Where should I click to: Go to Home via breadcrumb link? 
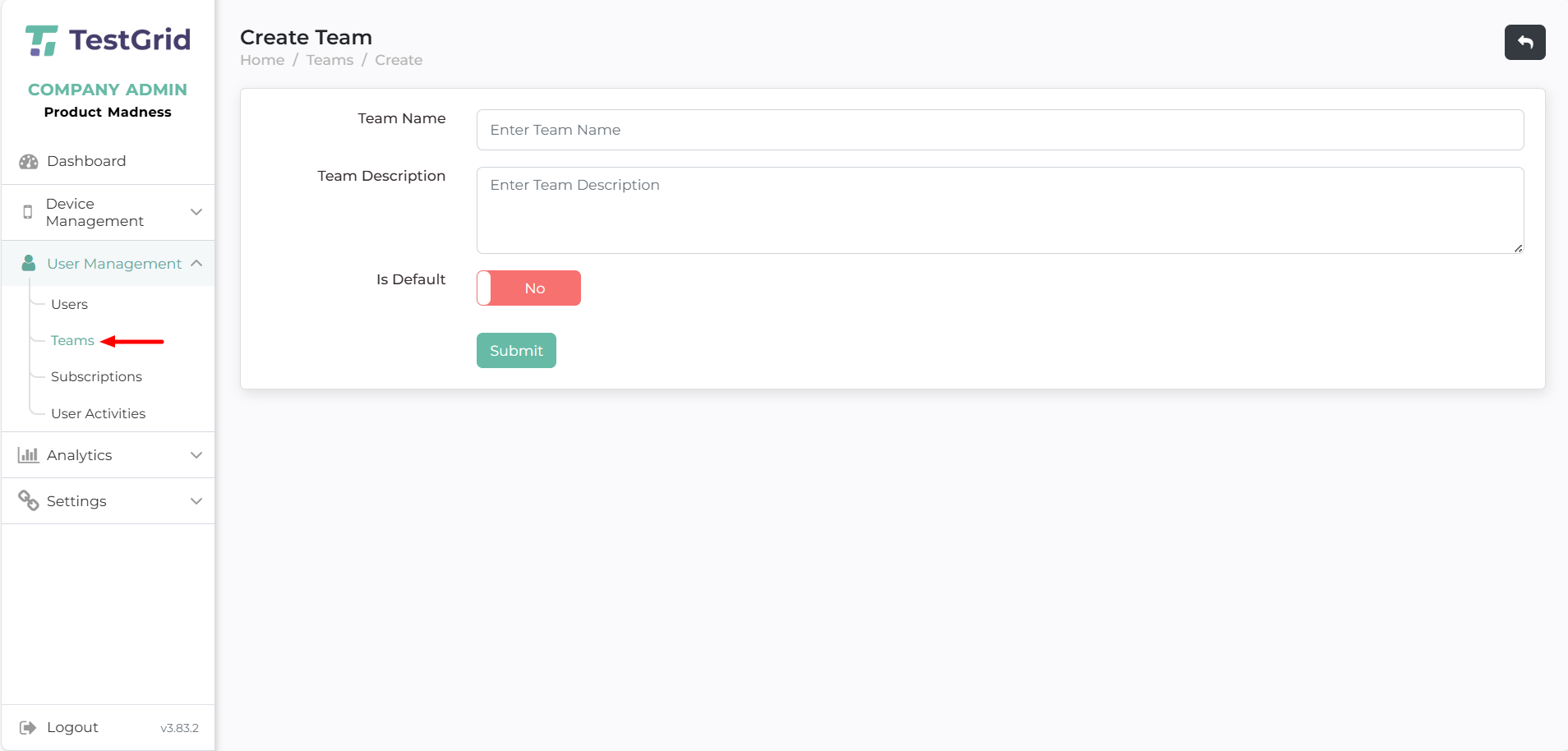[x=262, y=60]
